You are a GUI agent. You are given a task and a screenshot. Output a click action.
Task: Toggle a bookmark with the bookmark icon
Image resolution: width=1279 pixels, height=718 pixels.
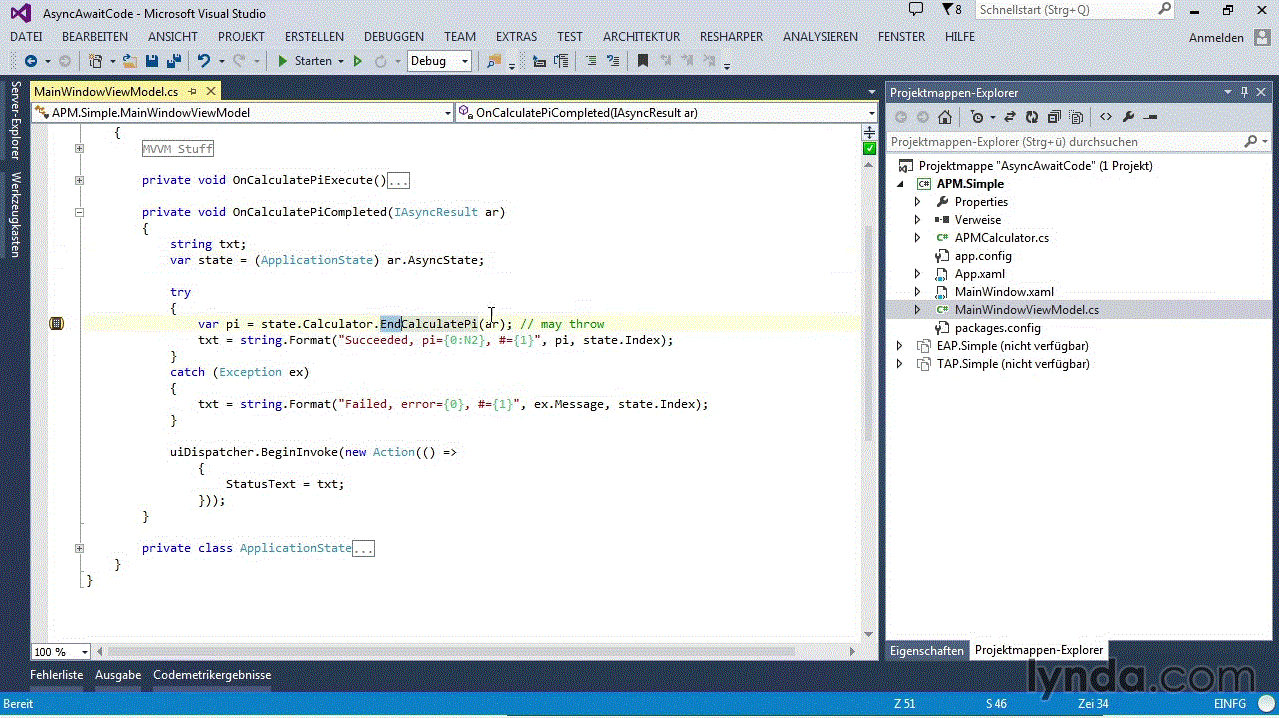(643, 61)
